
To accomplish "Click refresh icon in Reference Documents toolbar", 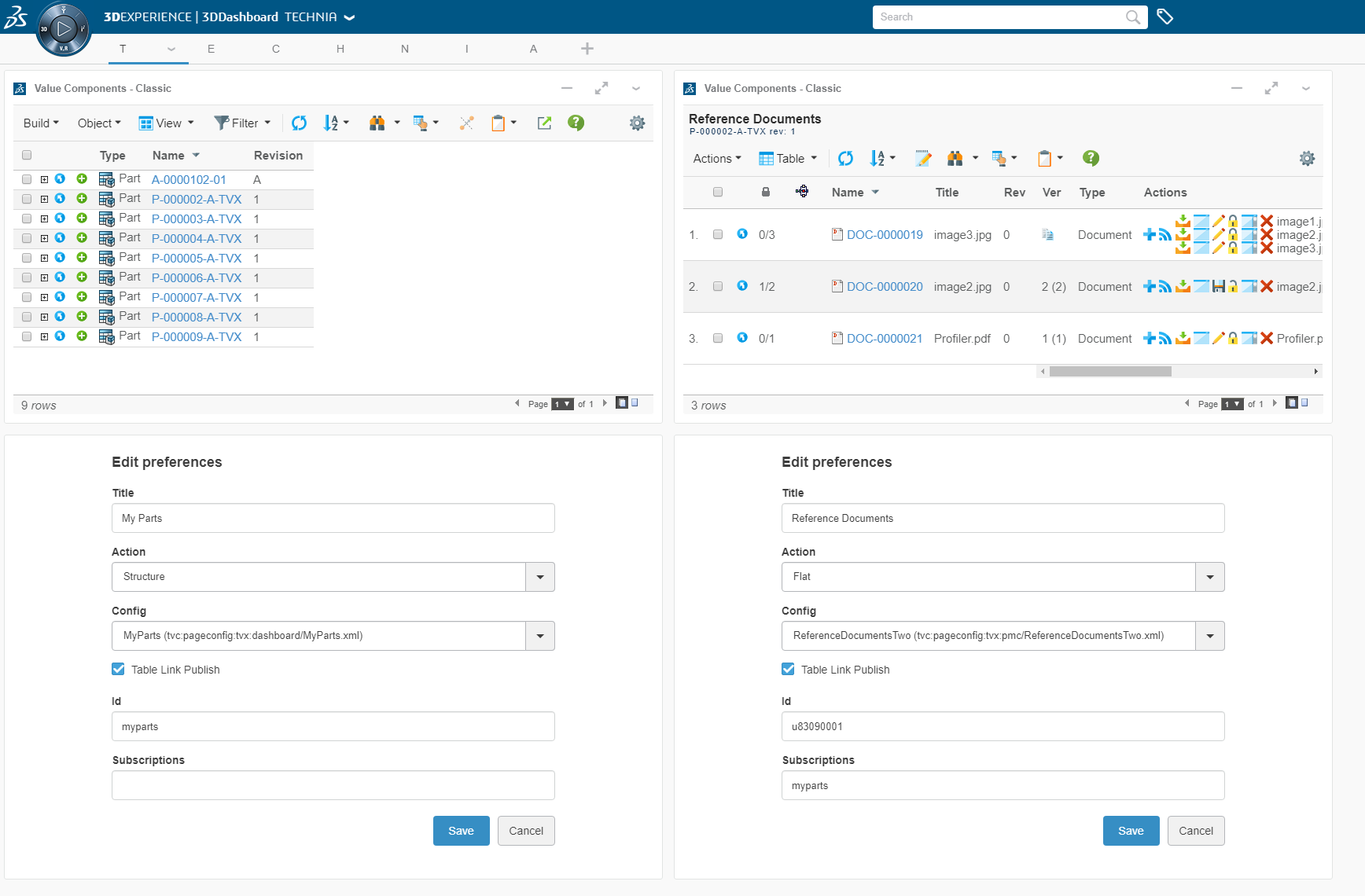I will [x=845, y=159].
